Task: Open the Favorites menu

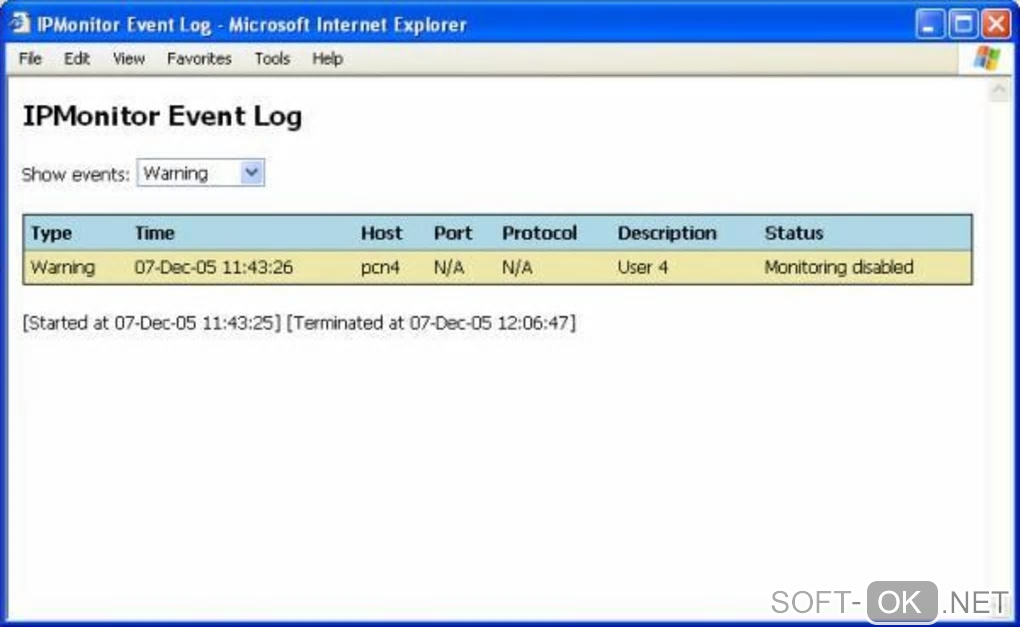Action: point(199,59)
